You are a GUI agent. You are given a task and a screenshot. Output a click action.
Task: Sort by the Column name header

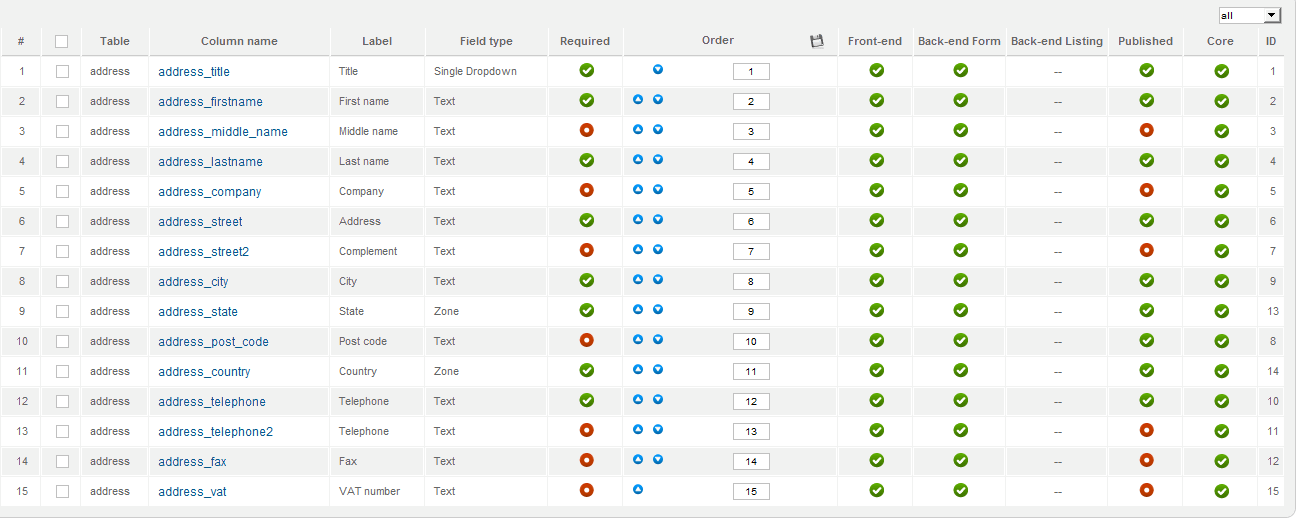tap(239, 41)
